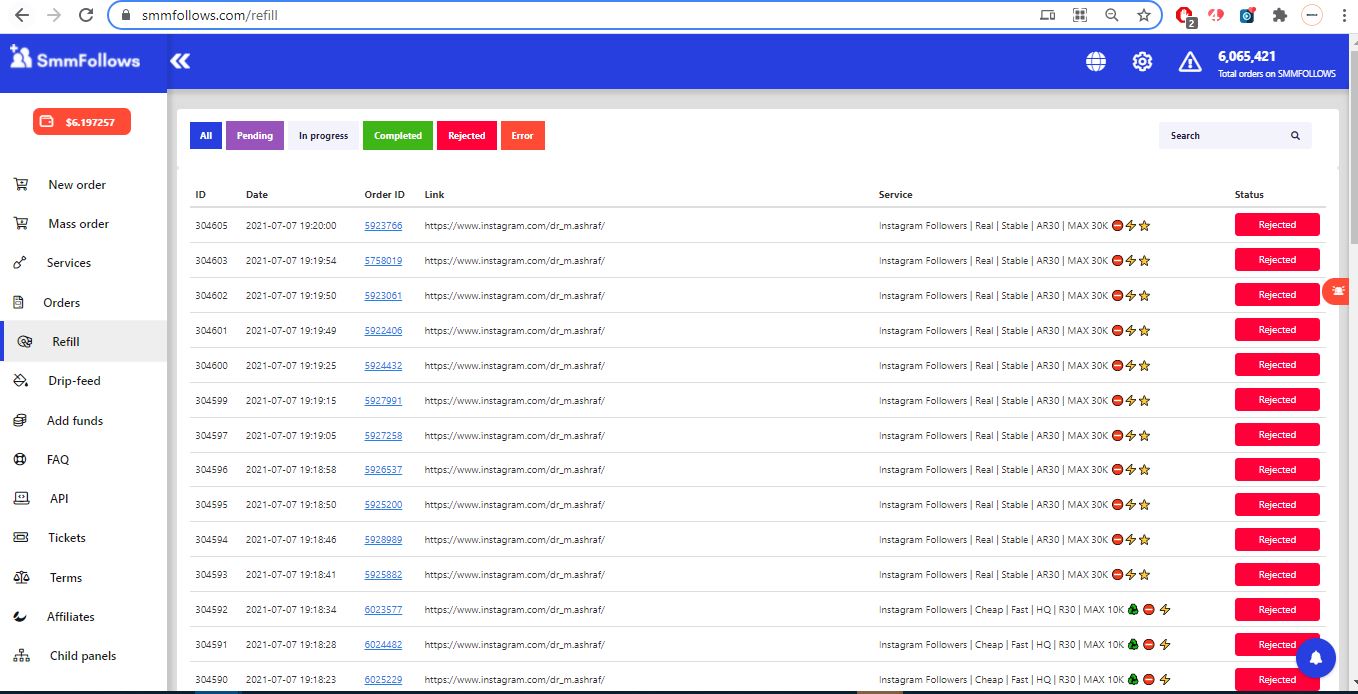The height and width of the screenshot is (694, 1358).
Task: Click the Orders clipboard icon
Action: (18, 302)
